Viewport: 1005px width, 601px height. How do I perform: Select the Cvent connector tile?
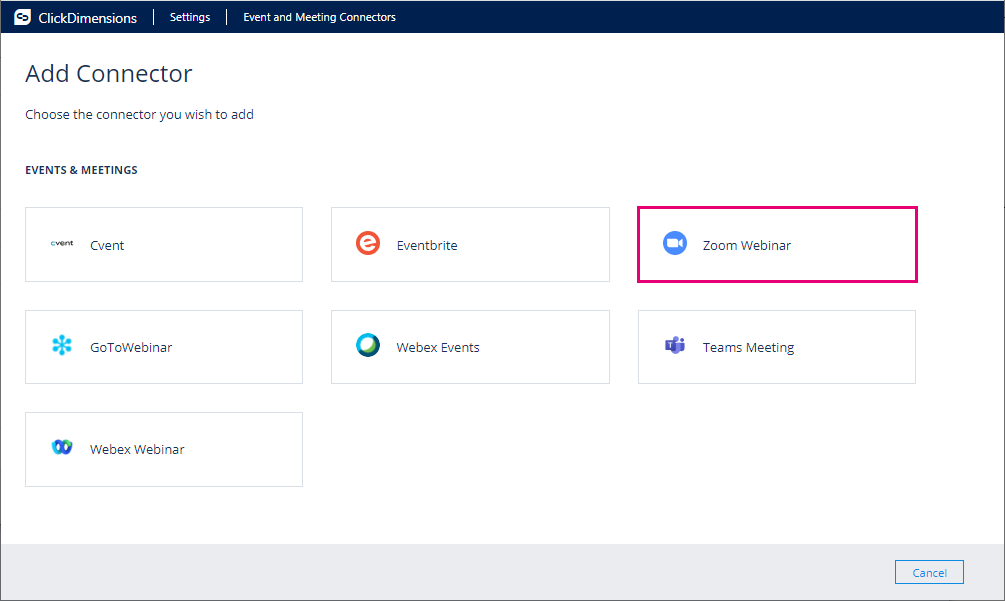[163, 244]
